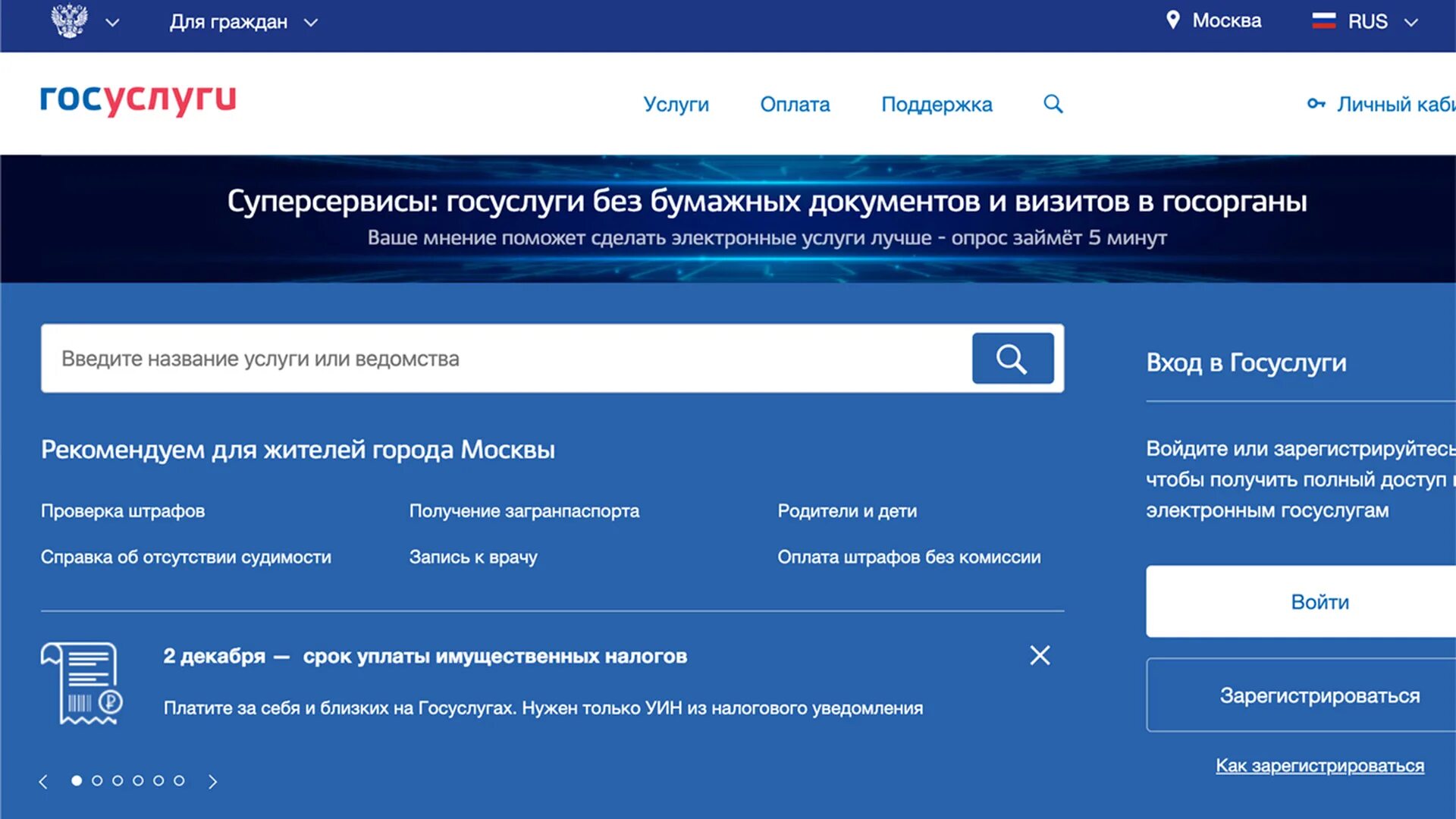Viewport: 1456px width, 819px height.
Task: Open 'Запись к врачу' service
Action: point(473,557)
